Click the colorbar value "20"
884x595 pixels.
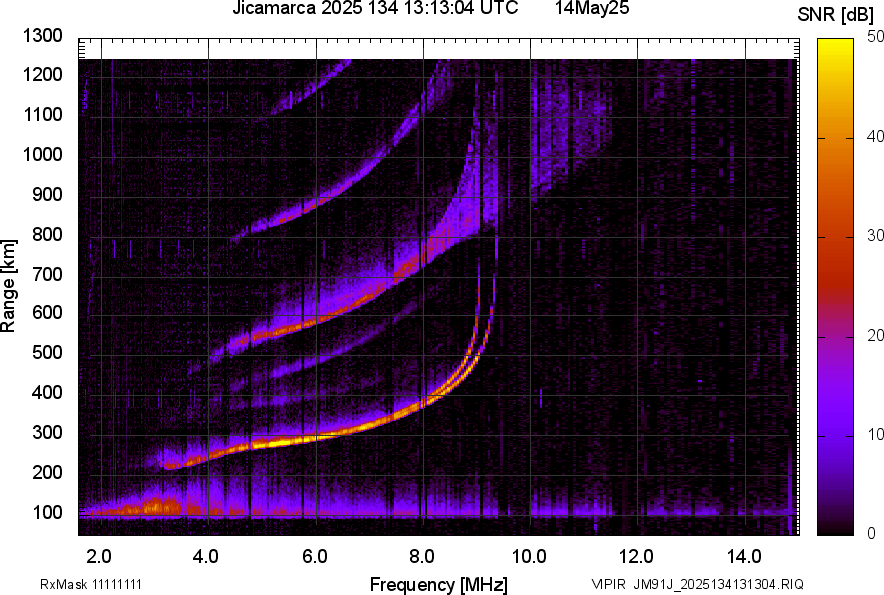pyautogui.click(x=875, y=336)
